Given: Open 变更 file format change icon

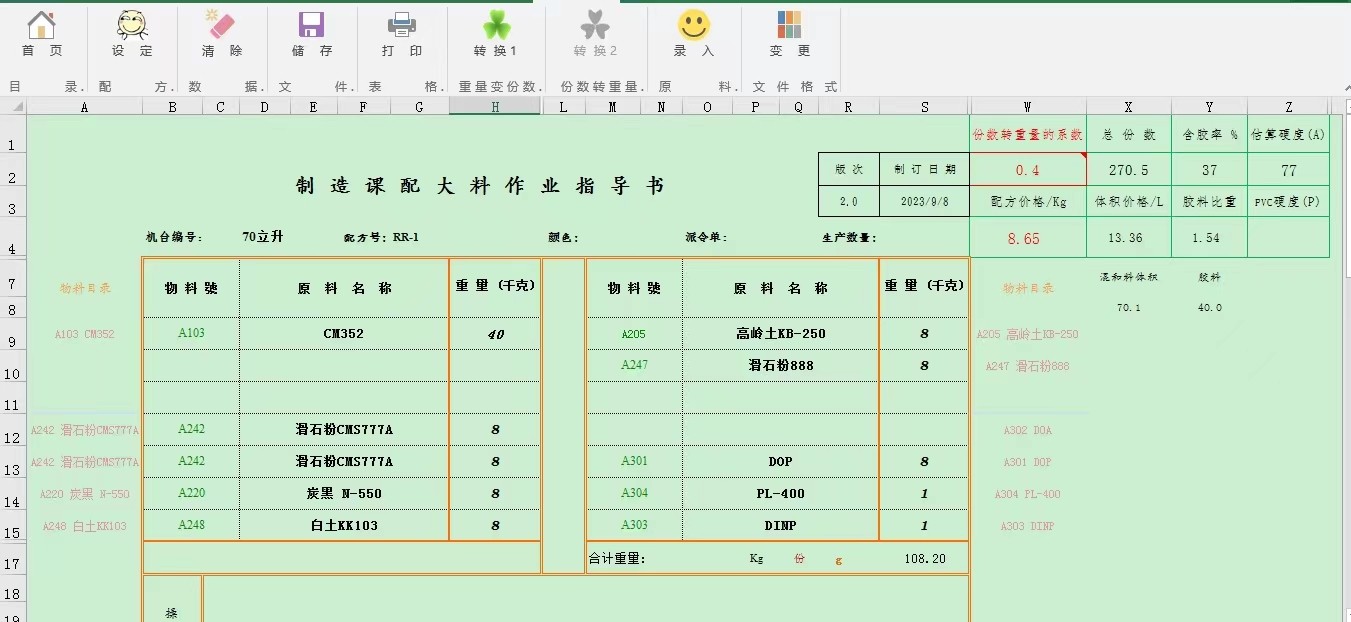Looking at the screenshot, I should click(789, 26).
